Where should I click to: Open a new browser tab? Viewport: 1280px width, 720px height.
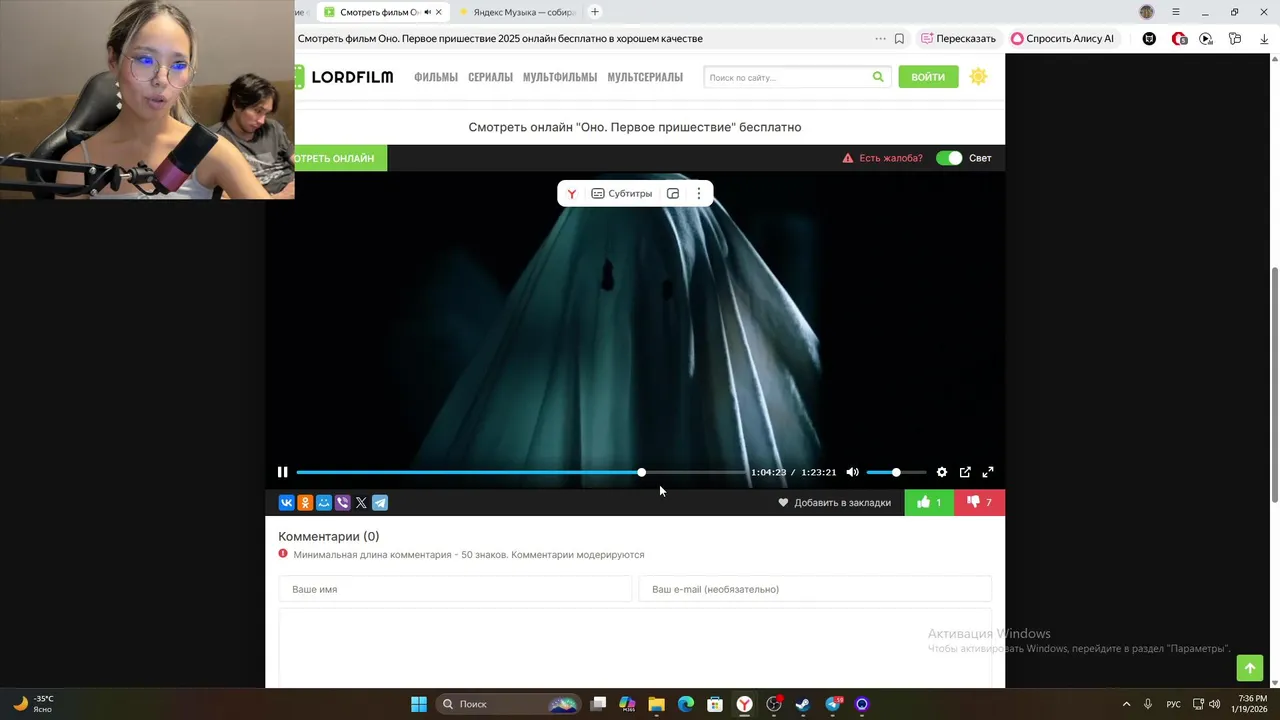pos(595,12)
